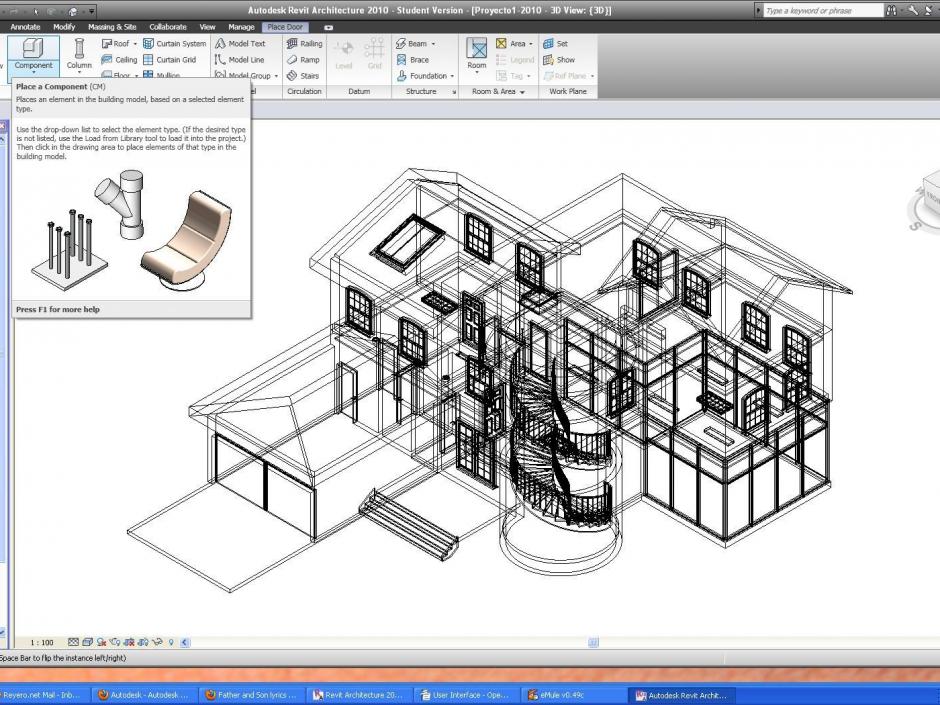
Task: Click the Structure panel dialog launcher arrow
Action: coord(454,92)
